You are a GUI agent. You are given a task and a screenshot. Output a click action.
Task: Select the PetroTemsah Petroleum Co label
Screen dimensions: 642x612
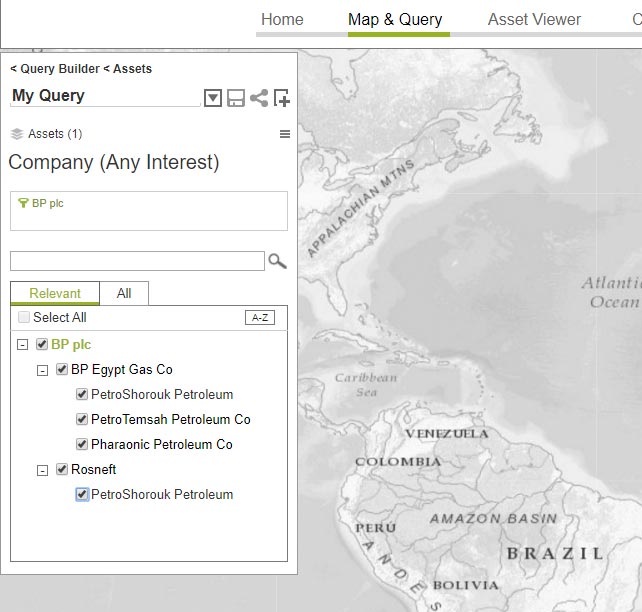click(x=171, y=419)
